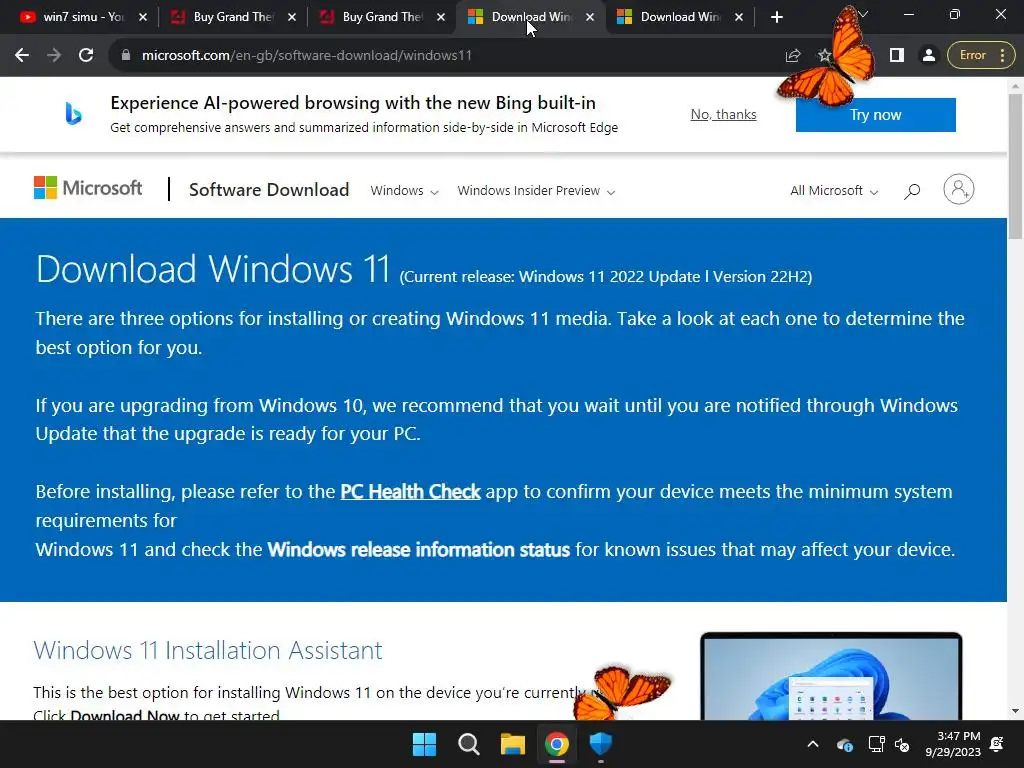Screen dimensions: 1024x768
Task: Close the win7 simu tab
Action: [x=143, y=18]
